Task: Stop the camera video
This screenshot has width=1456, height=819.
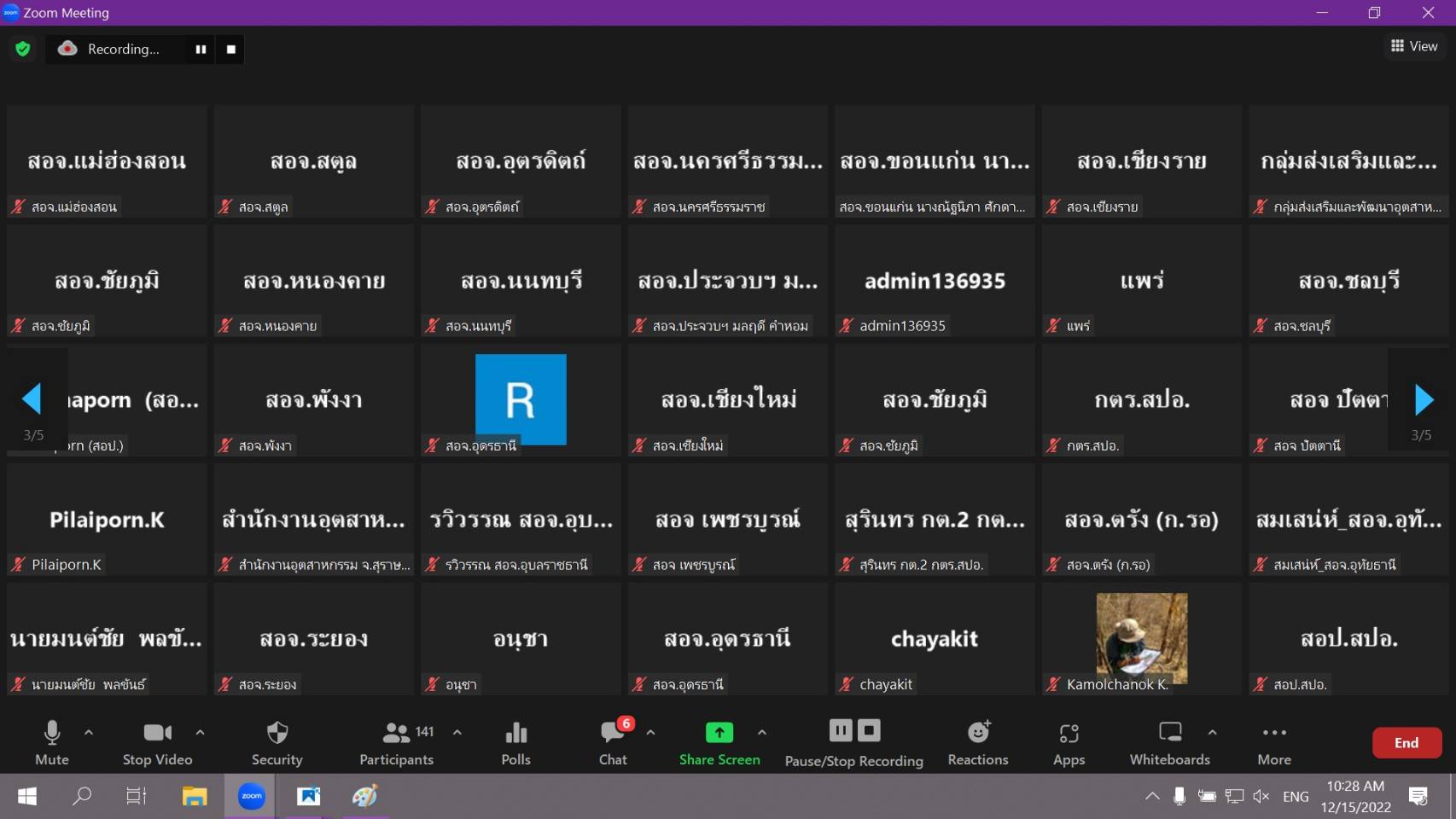Action: (157, 742)
